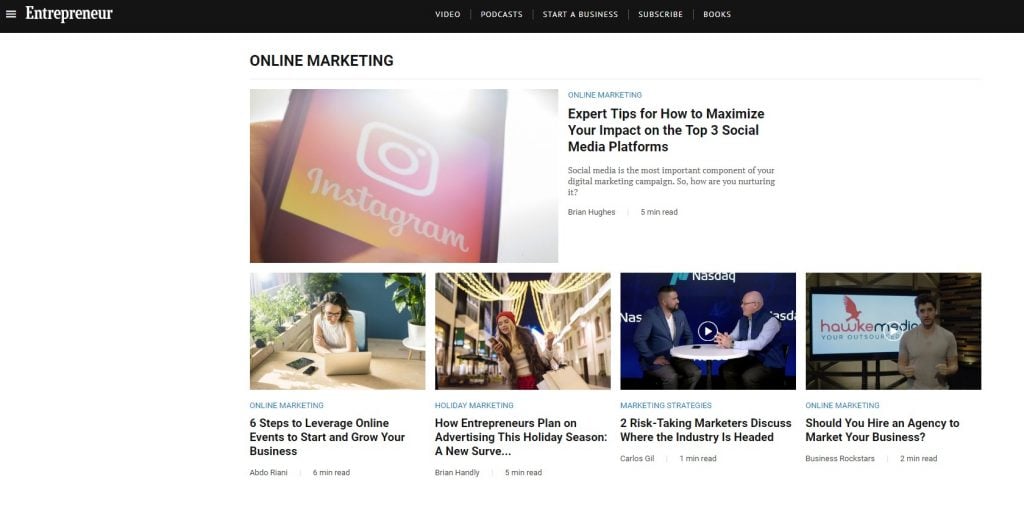Read How Entrepreneurs Plan on Advertising article
1024x510 pixels.
pos(521,437)
